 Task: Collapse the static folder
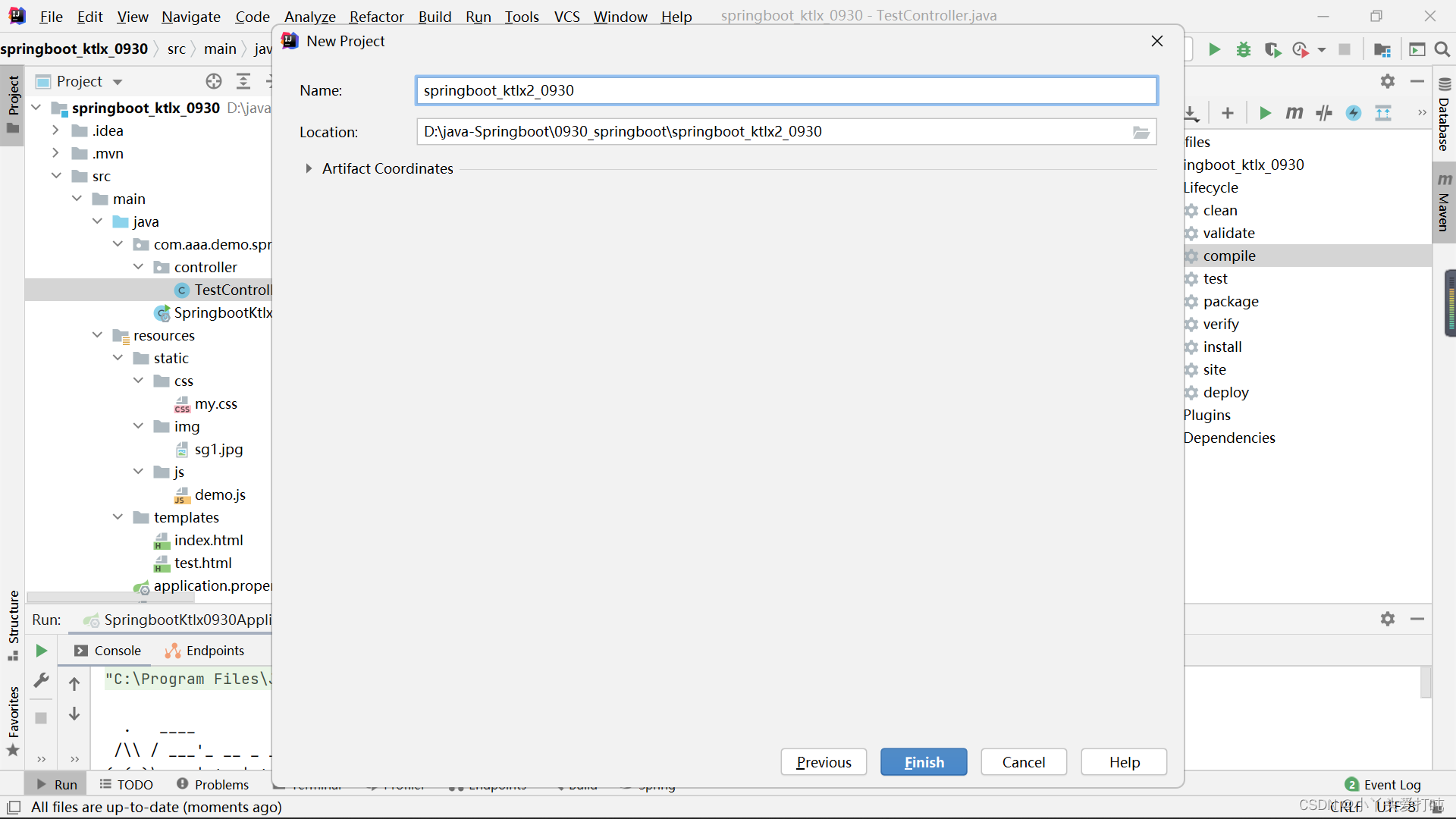(118, 358)
